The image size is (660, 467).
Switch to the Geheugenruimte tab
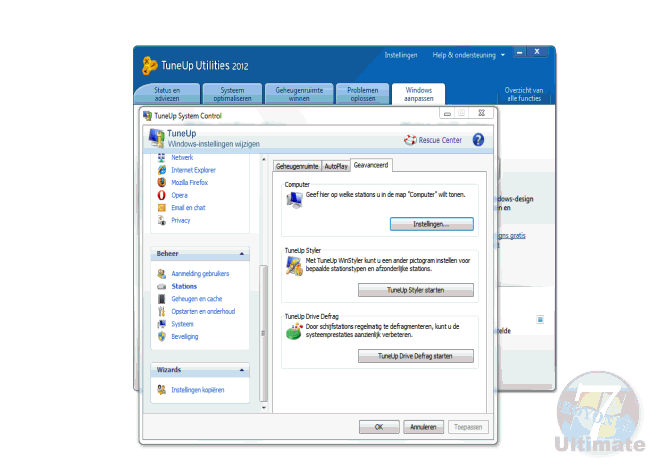pyautogui.click(x=297, y=166)
